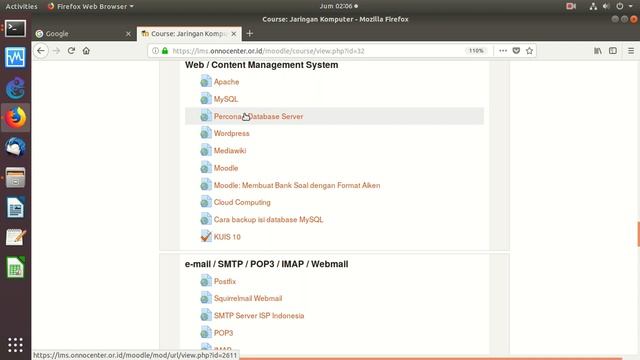
Task: Reset the 110% zoom level indicator
Action: pyautogui.click(x=476, y=51)
